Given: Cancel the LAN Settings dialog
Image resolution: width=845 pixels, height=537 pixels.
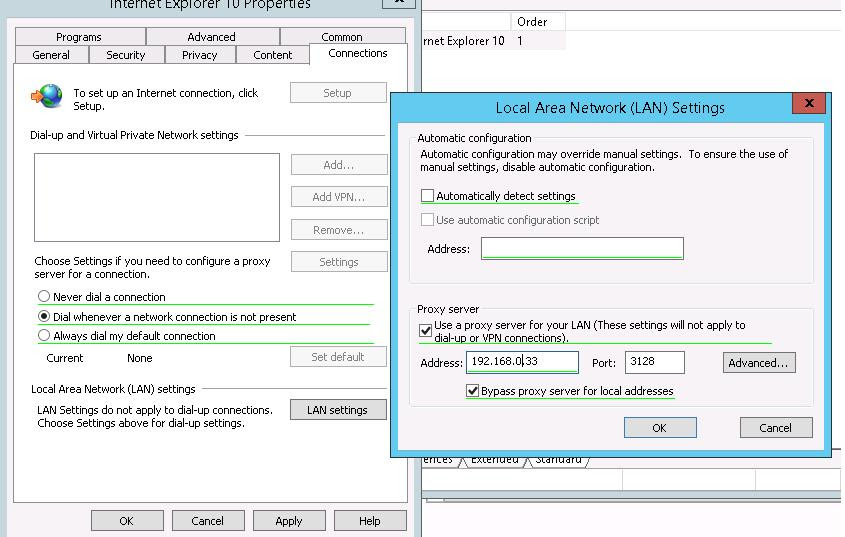Looking at the screenshot, I should click(776, 428).
